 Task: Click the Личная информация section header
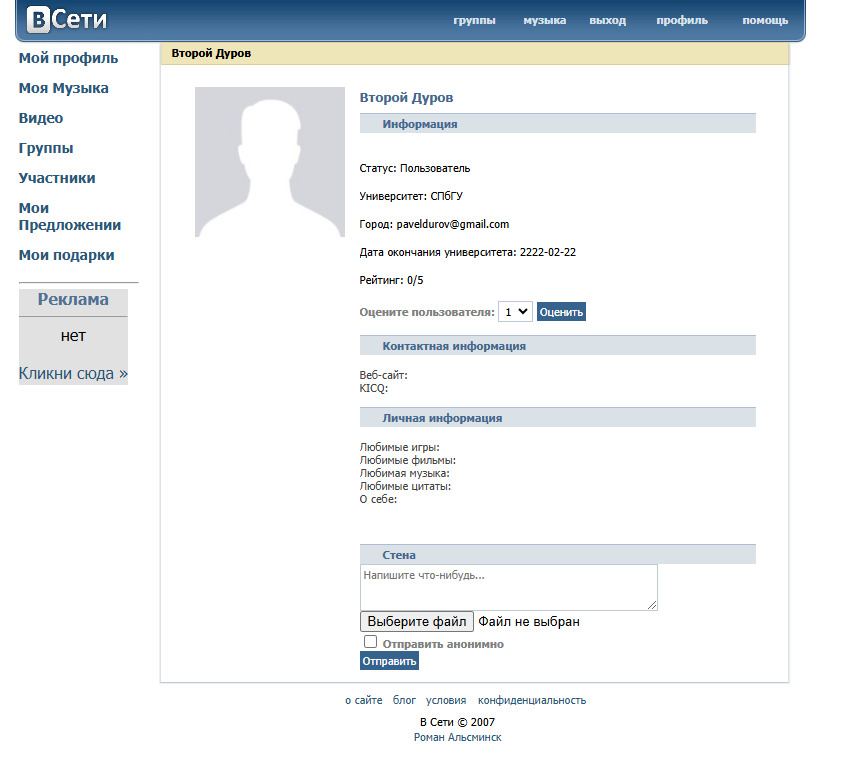[x=558, y=418]
